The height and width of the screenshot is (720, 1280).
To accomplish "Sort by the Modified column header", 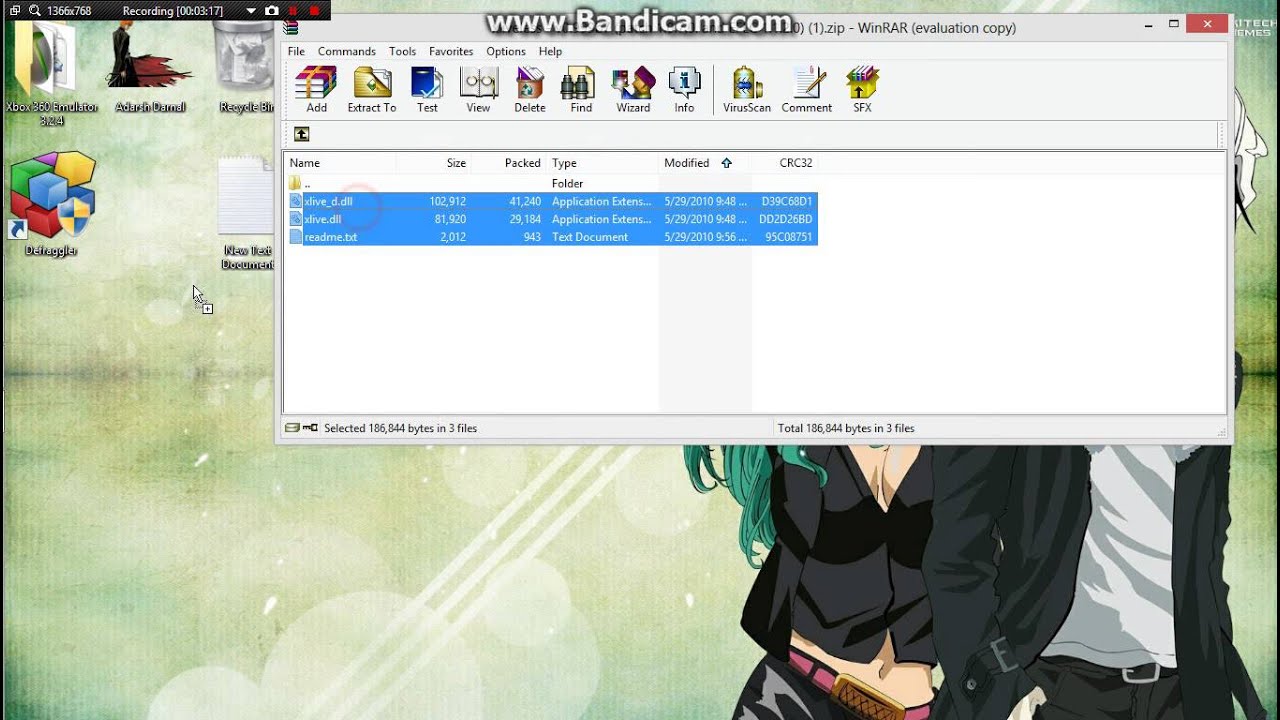I will [704, 163].
